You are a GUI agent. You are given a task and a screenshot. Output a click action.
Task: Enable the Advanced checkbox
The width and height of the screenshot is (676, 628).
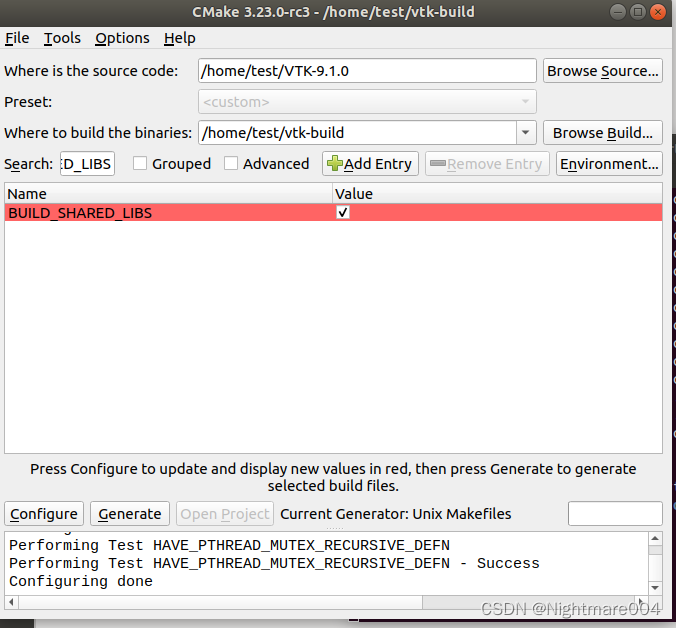click(231, 164)
